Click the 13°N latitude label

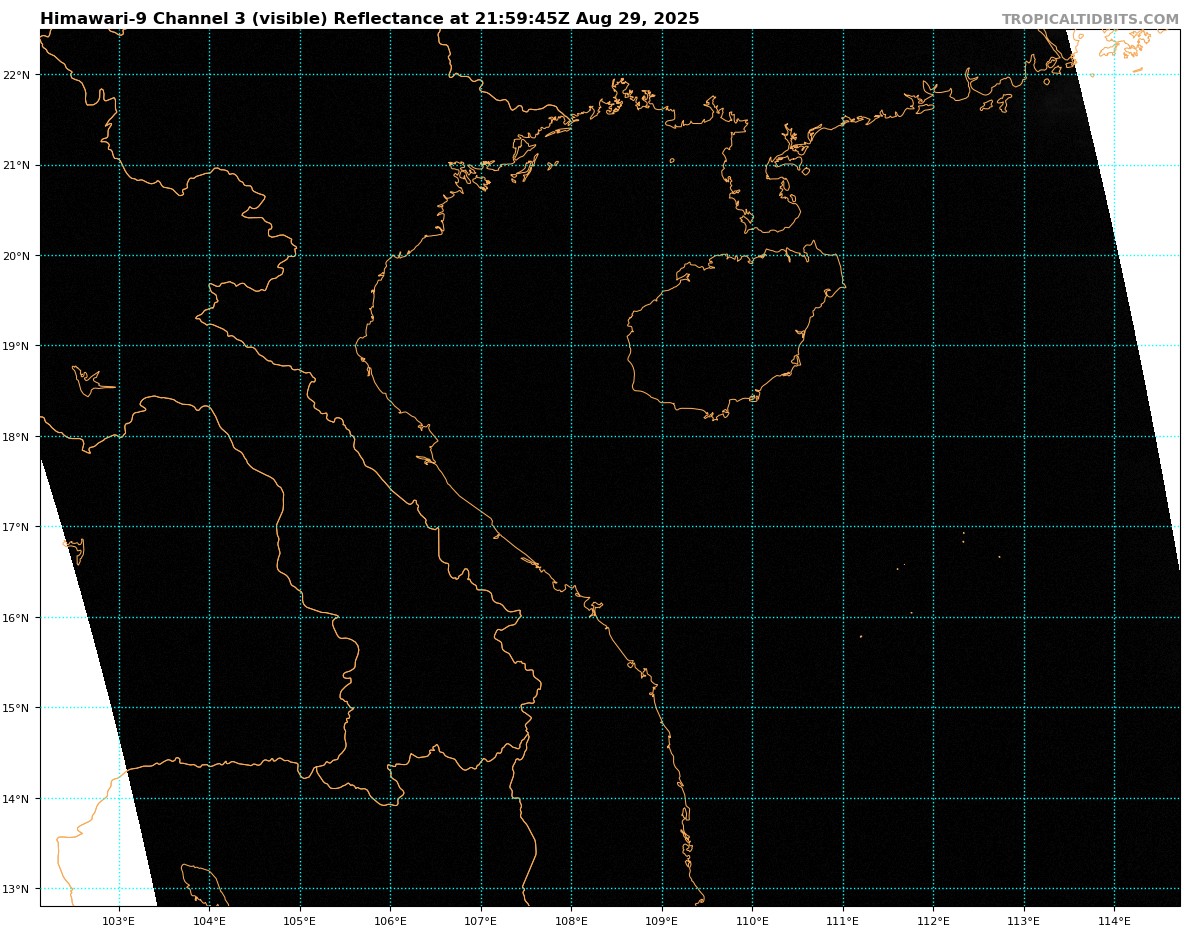(17, 889)
